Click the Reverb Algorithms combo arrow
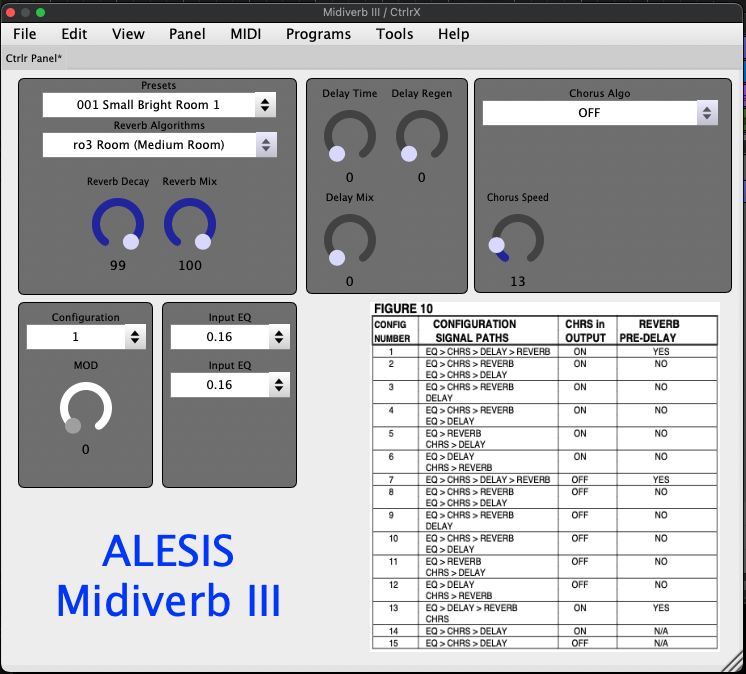Screen dimensions: 746x674 (266, 145)
